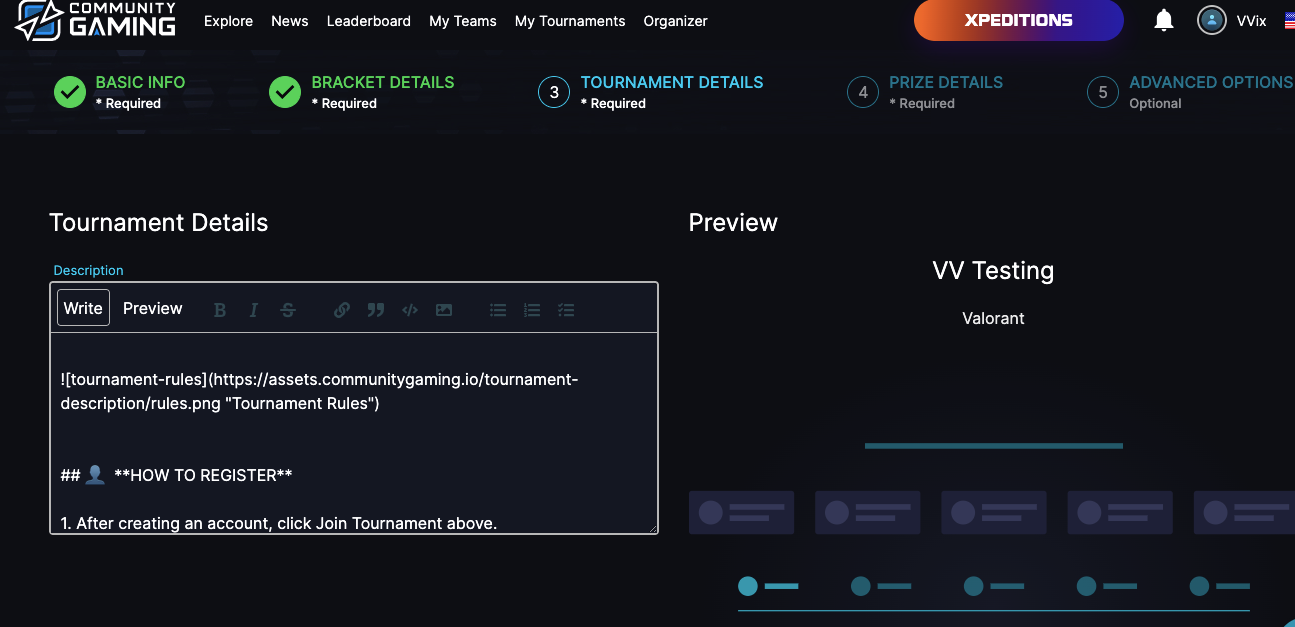Select step 4 circle icon
This screenshot has height=627, width=1295.
[862, 92]
